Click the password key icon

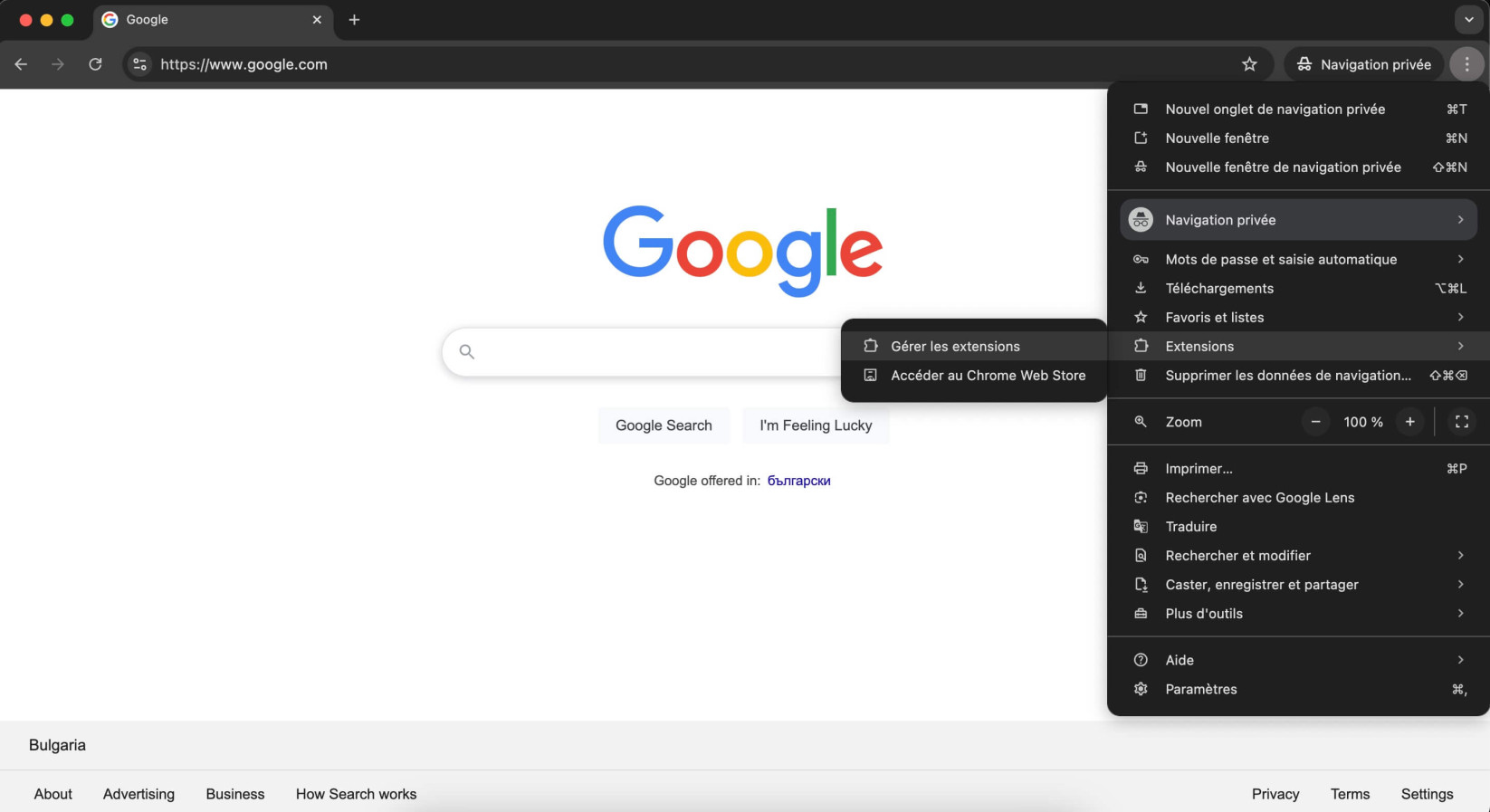tap(1141, 259)
